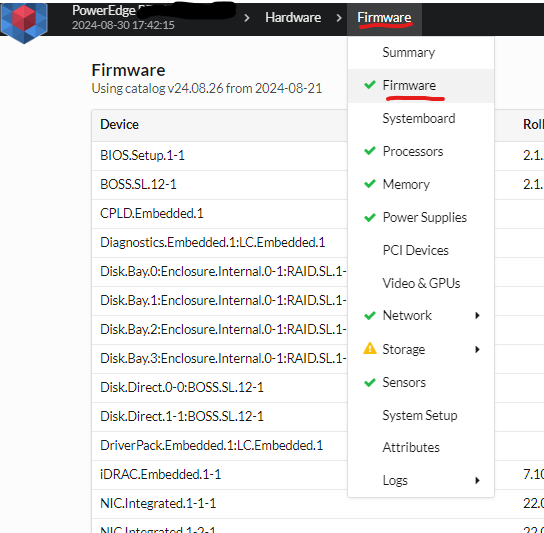544x533 pixels.
Task: Choose Video & GPUs menu entry
Action: 421,283
